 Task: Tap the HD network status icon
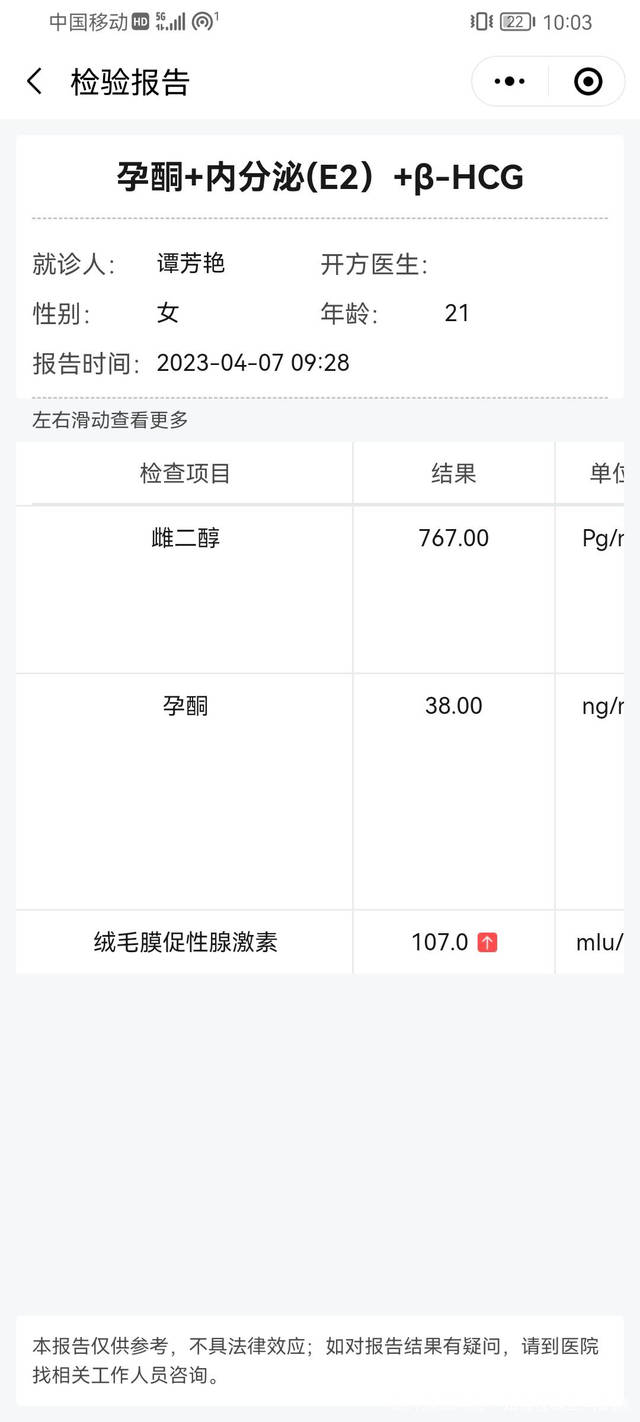[140, 22]
